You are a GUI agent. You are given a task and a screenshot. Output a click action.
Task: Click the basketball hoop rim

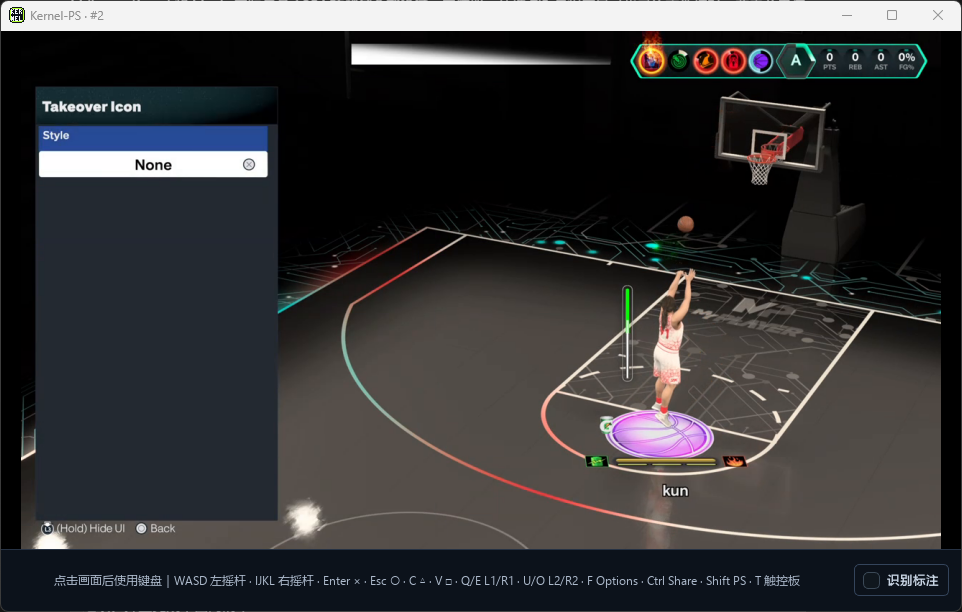click(x=760, y=158)
